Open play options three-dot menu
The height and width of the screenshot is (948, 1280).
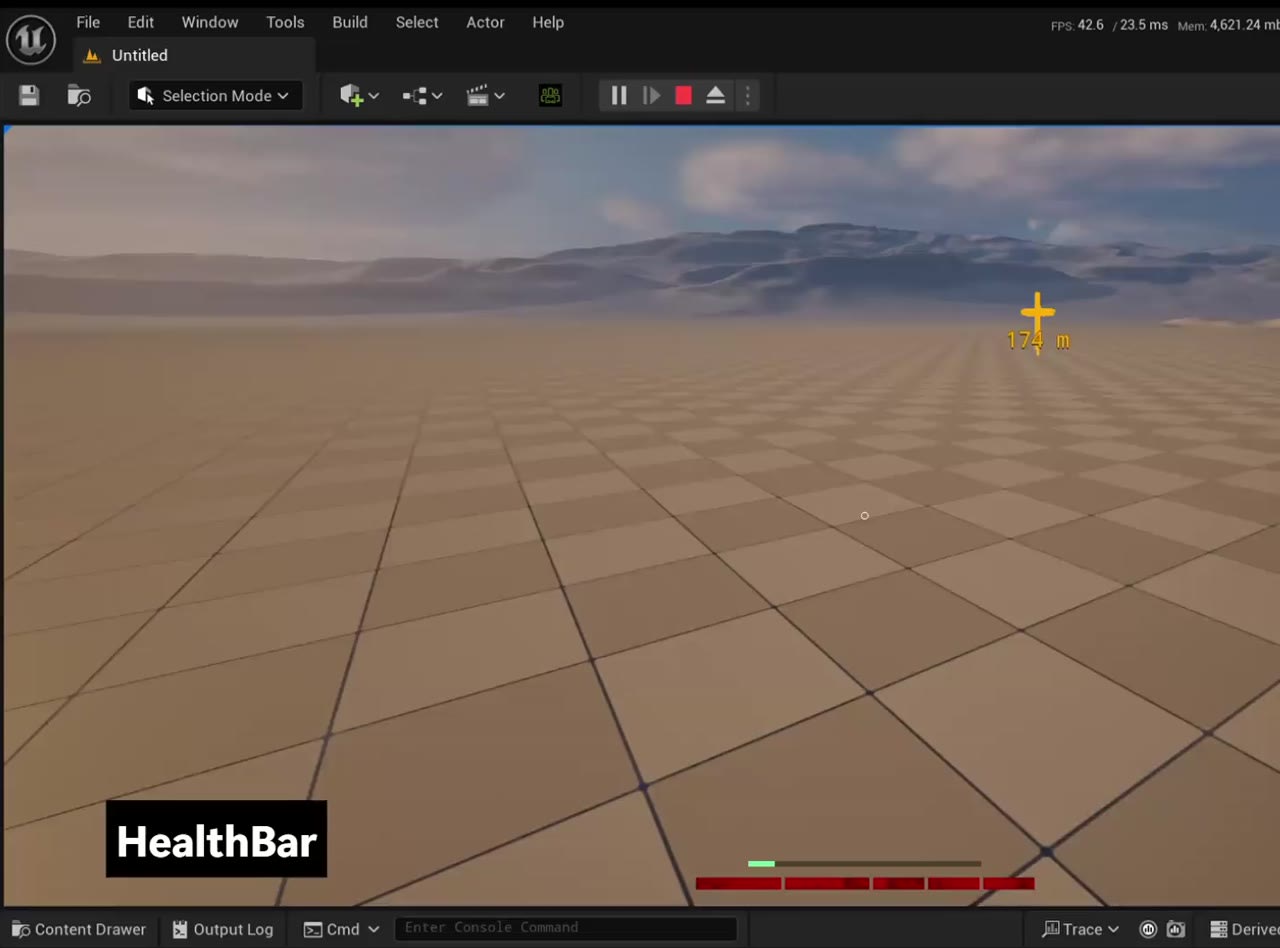[x=747, y=96]
